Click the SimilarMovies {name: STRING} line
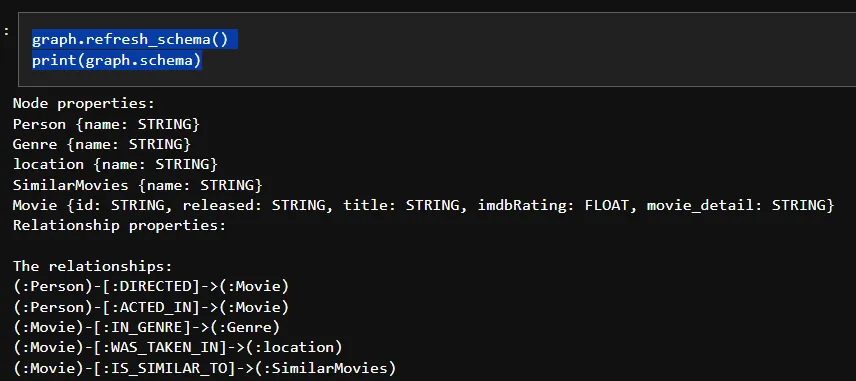Image resolution: width=856 pixels, height=381 pixels. [138, 186]
